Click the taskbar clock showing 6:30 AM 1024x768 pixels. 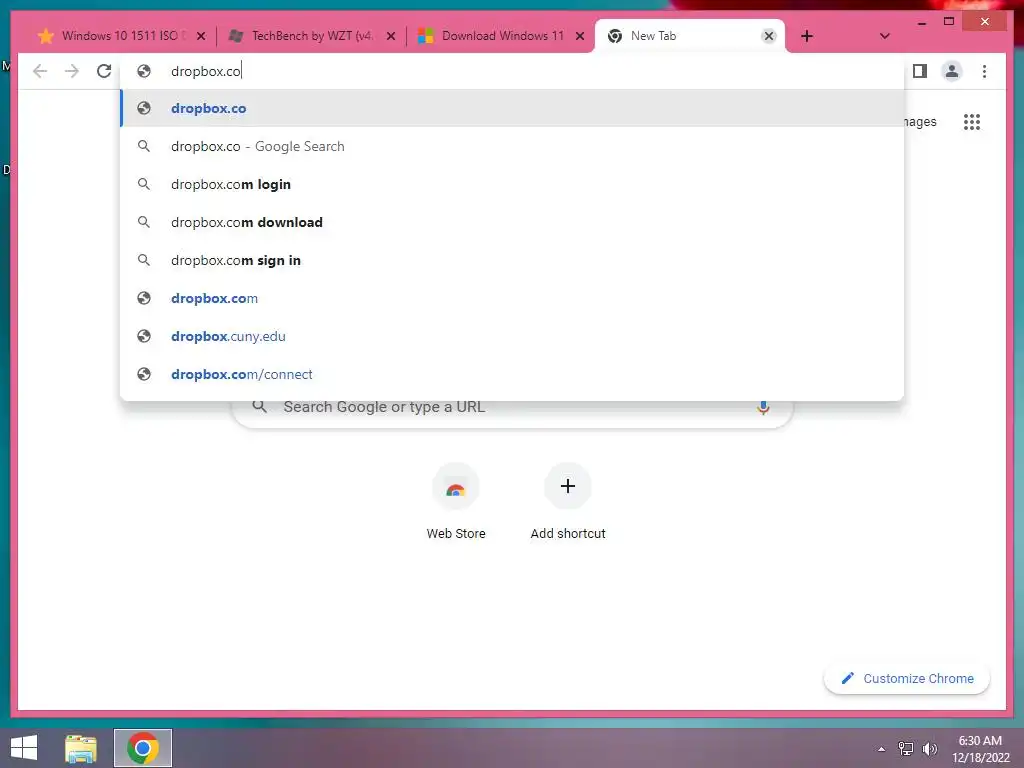click(x=980, y=748)
